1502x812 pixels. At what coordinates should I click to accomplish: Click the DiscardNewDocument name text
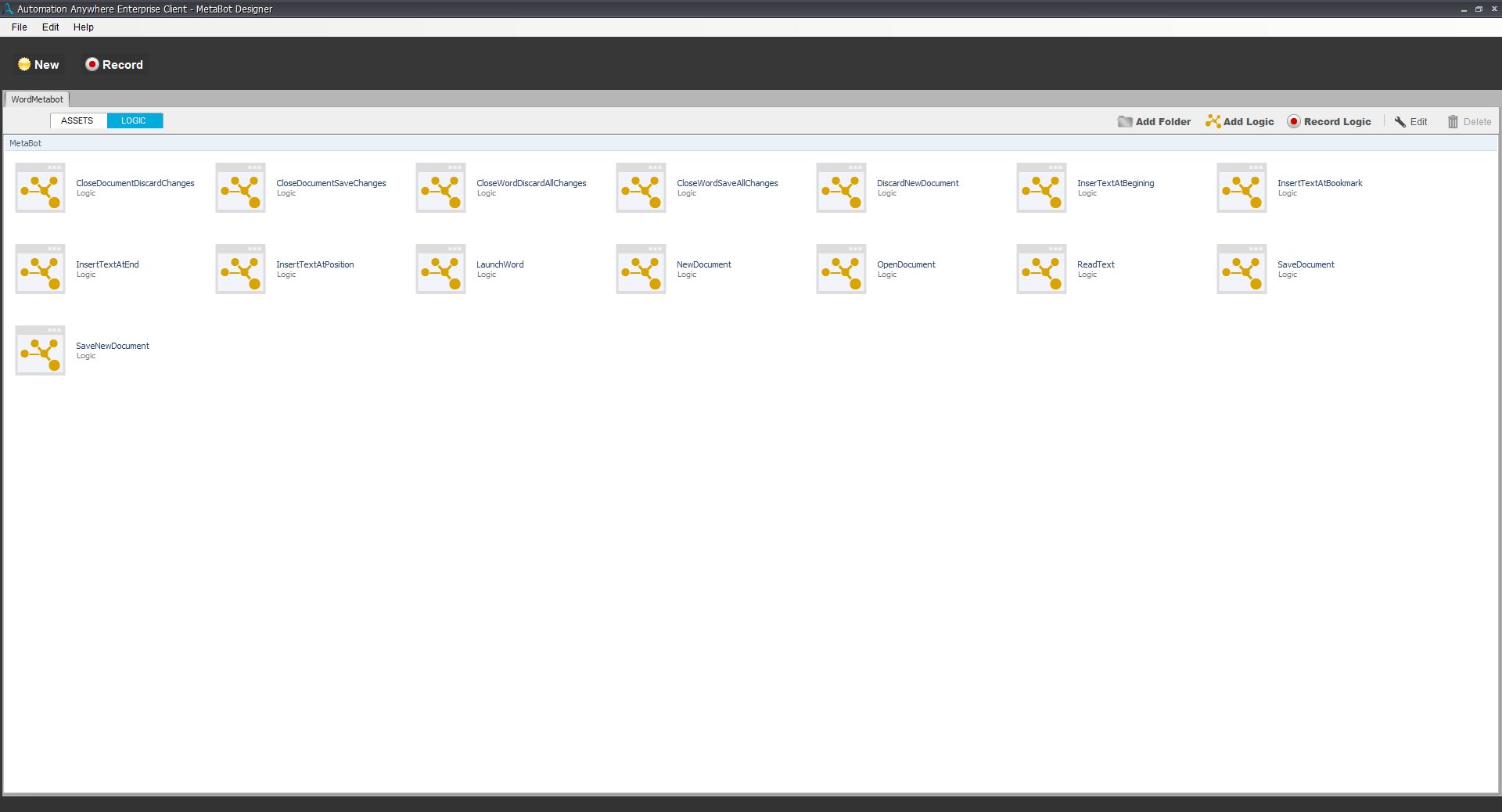pyautogui.click(x=918, y=183)
